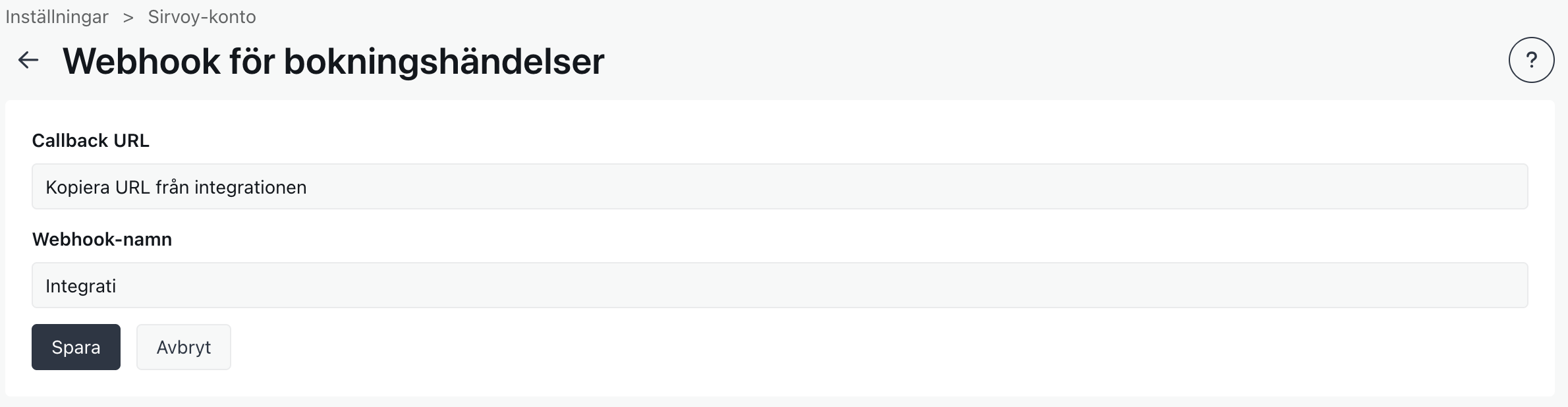Click the breadcrumb separator arrow
This screenshot has width=1568, height=407.
coord(128,17)
